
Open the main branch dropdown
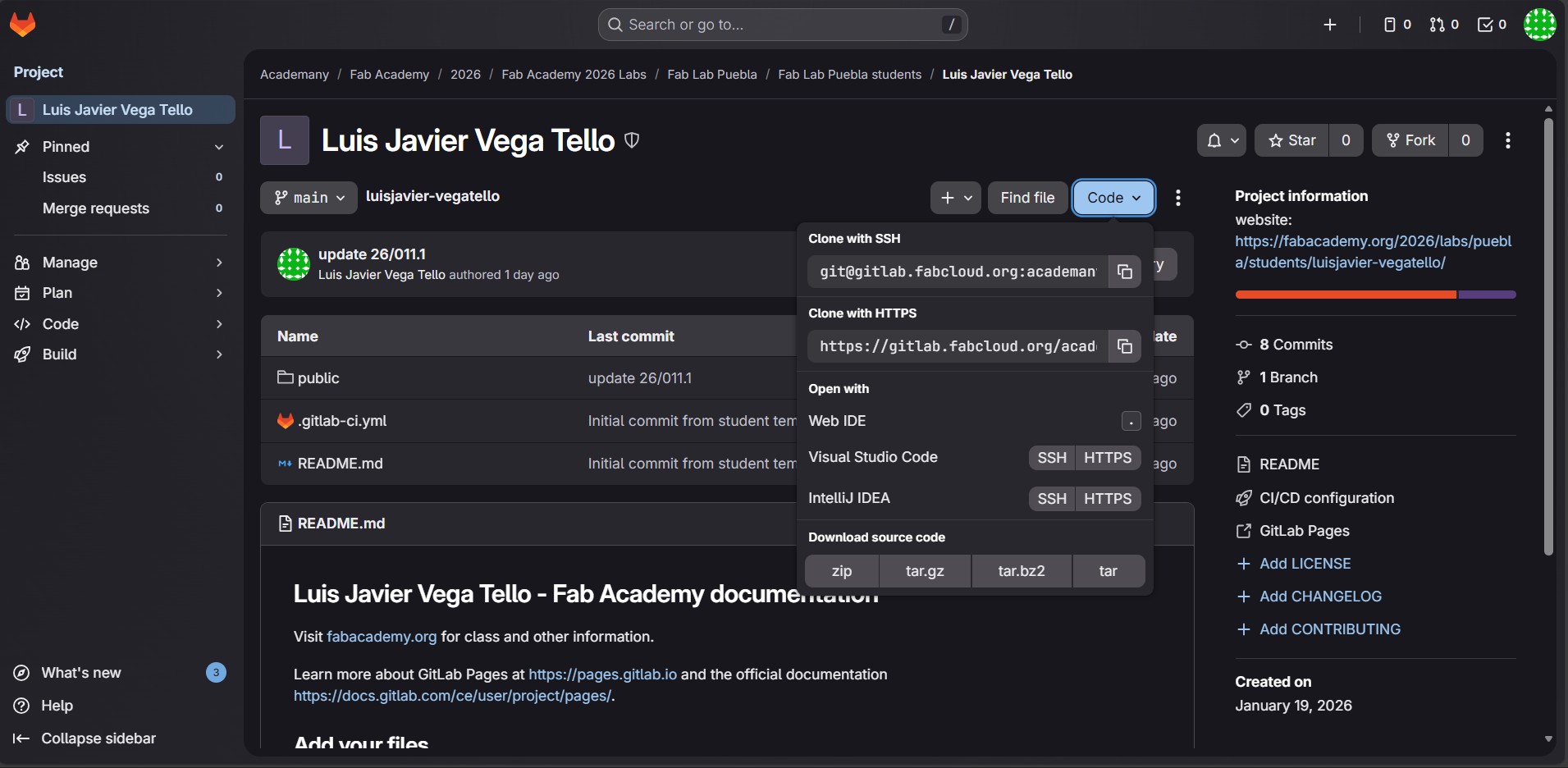click(x=308, y=197)
